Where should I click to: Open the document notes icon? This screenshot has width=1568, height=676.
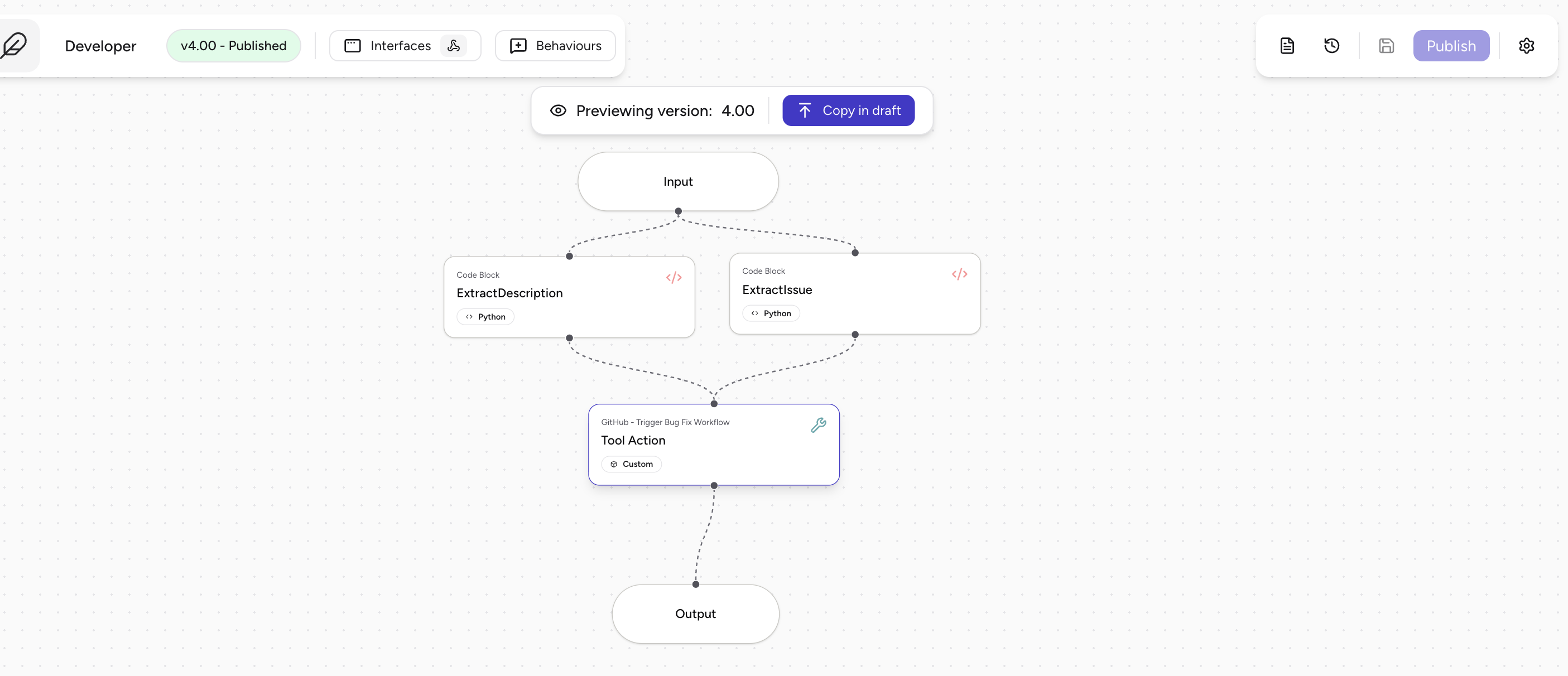[1287, 46]
